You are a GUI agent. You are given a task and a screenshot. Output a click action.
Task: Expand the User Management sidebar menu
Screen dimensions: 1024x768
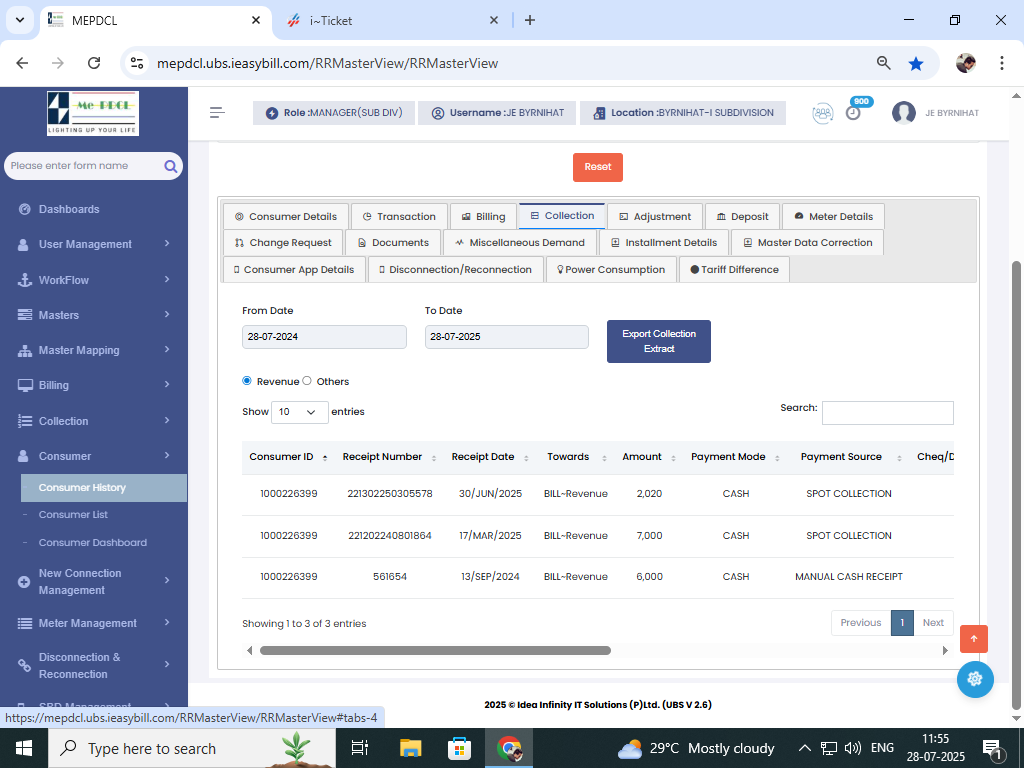coord(94,244)
